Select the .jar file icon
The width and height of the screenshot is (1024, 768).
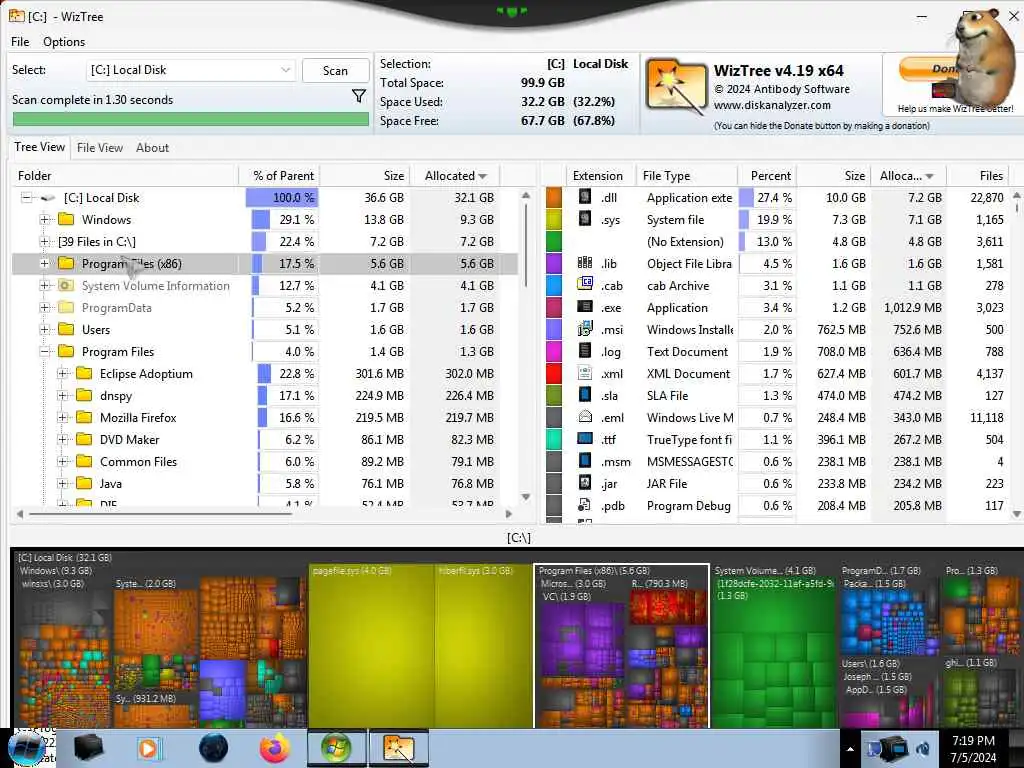[585, 483]
